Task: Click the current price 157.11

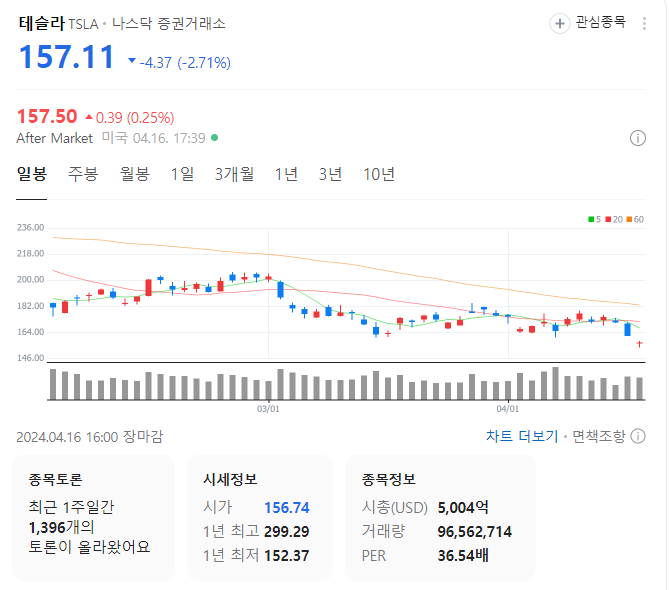Action: tap(67, 57)
